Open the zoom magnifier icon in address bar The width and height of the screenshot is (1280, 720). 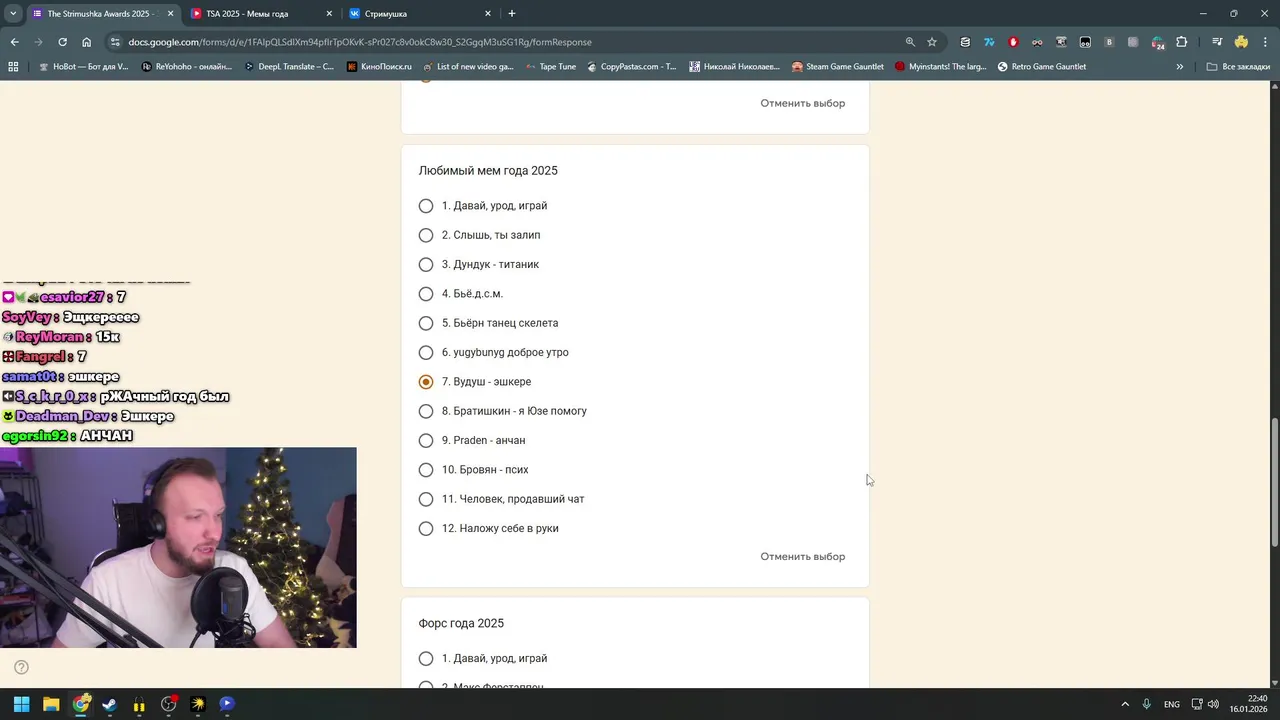910,42
